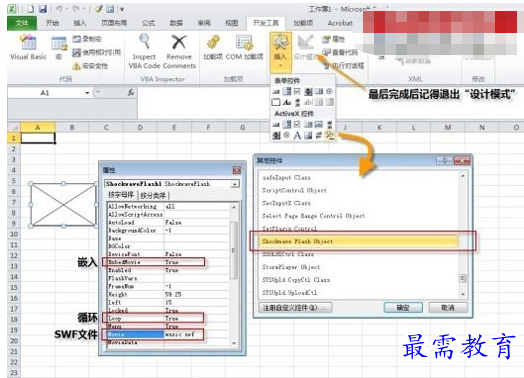Click Run Dialog (执行对话框)
Image resolution: width=524 pixels, height=378 pixels.
(x=344, y=65)
